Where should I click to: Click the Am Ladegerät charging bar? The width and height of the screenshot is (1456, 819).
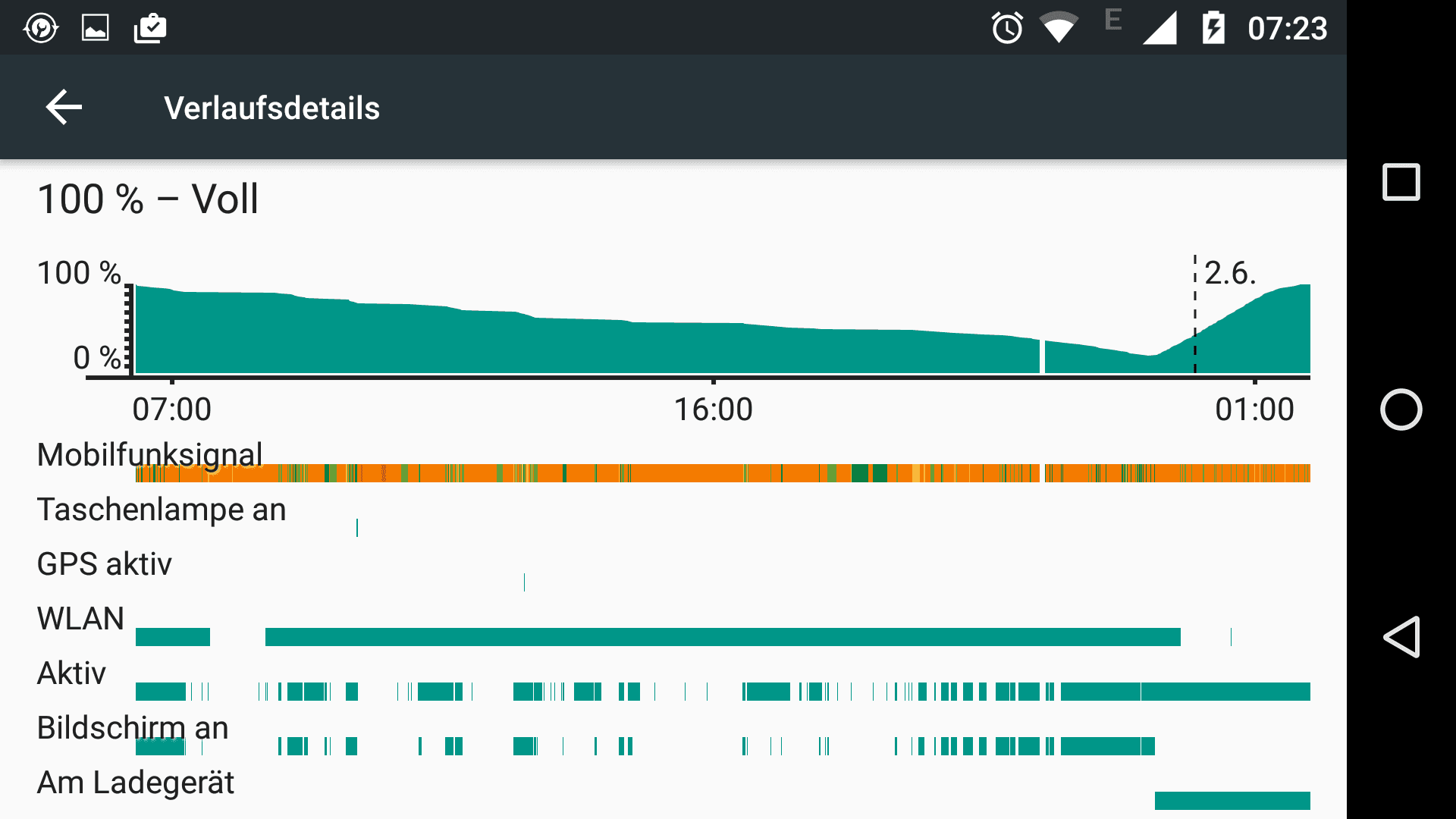[1232, 801]
